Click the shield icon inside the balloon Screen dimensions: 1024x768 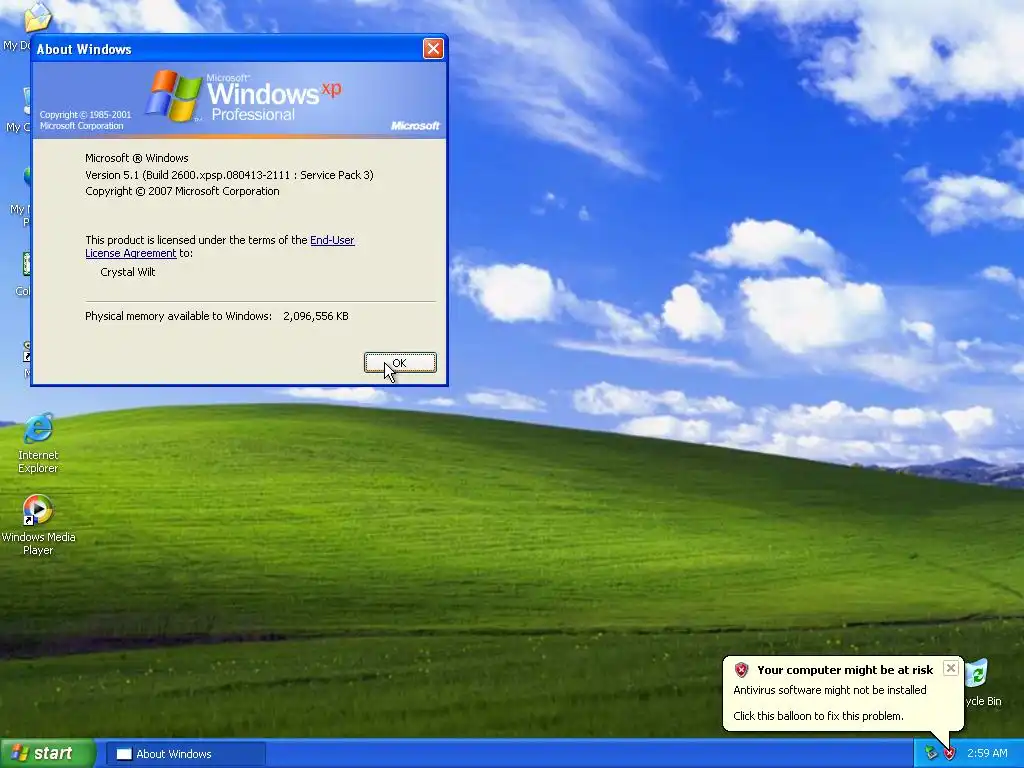point(741,670)
